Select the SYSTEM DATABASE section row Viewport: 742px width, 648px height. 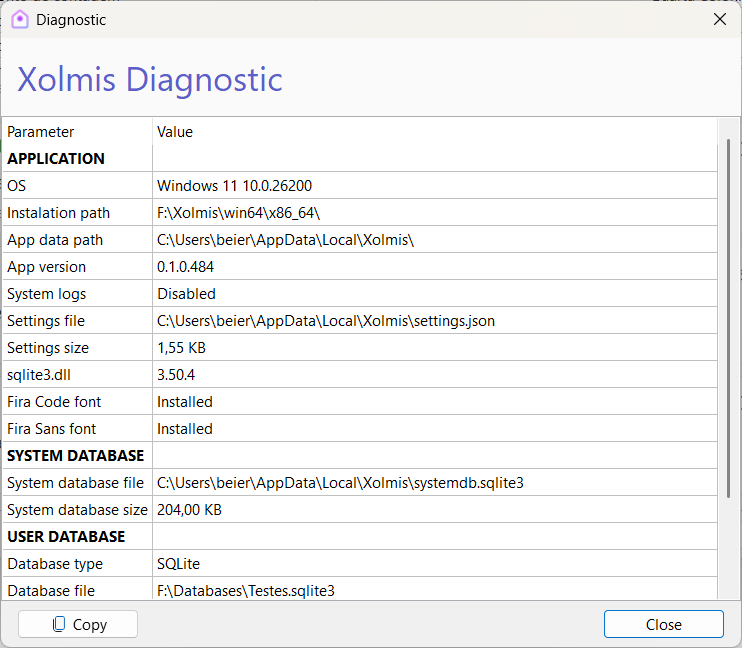tap(360, 455)
